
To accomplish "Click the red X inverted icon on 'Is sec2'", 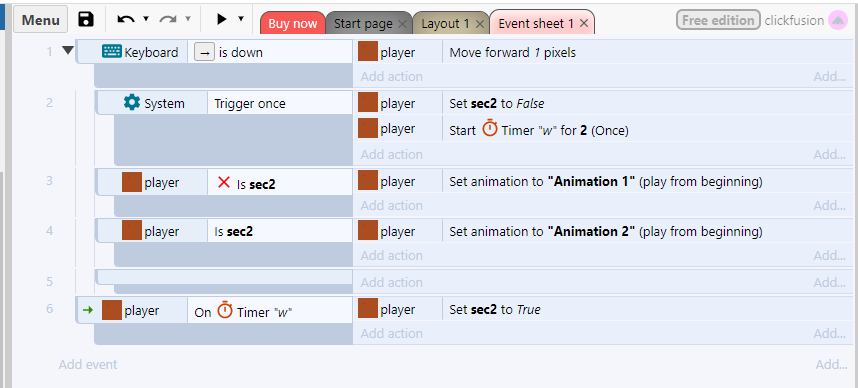I will [x=224, y=183].
